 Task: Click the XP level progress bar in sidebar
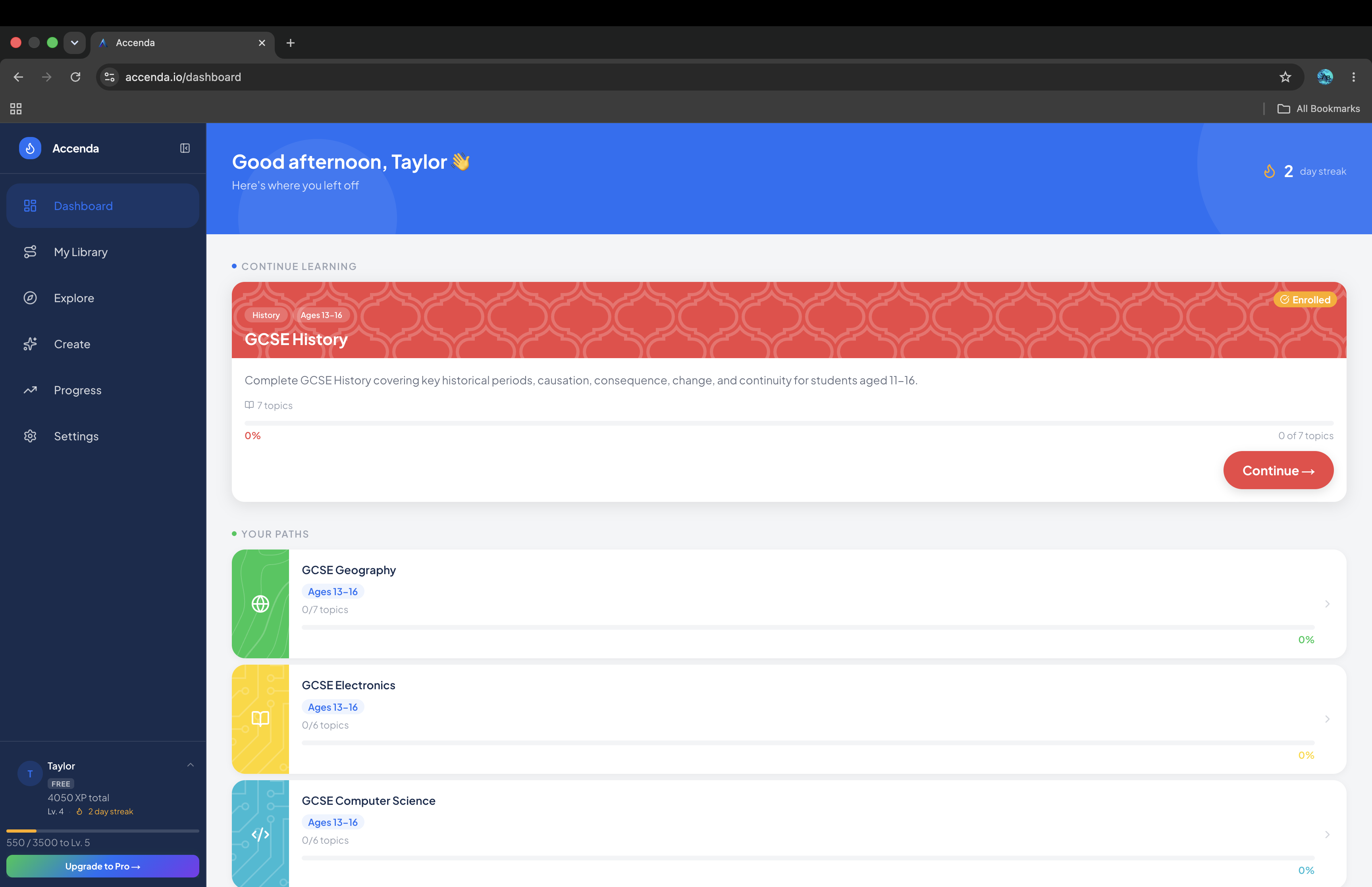102,831
